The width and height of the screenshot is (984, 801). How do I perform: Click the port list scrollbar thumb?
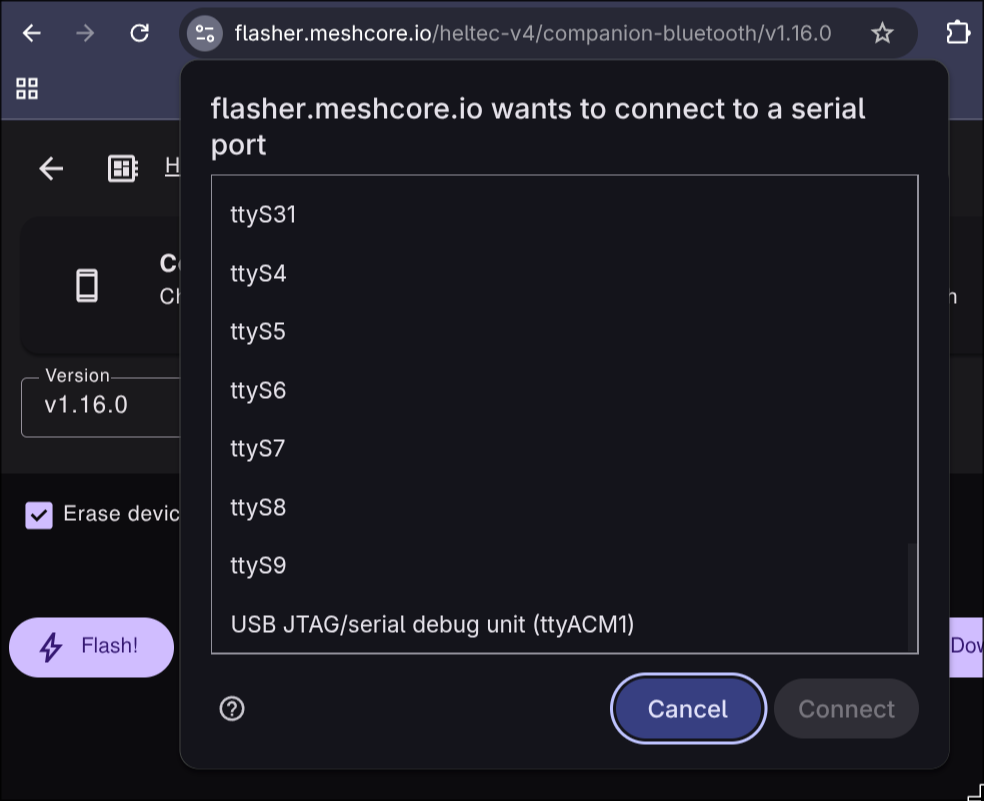912,598
